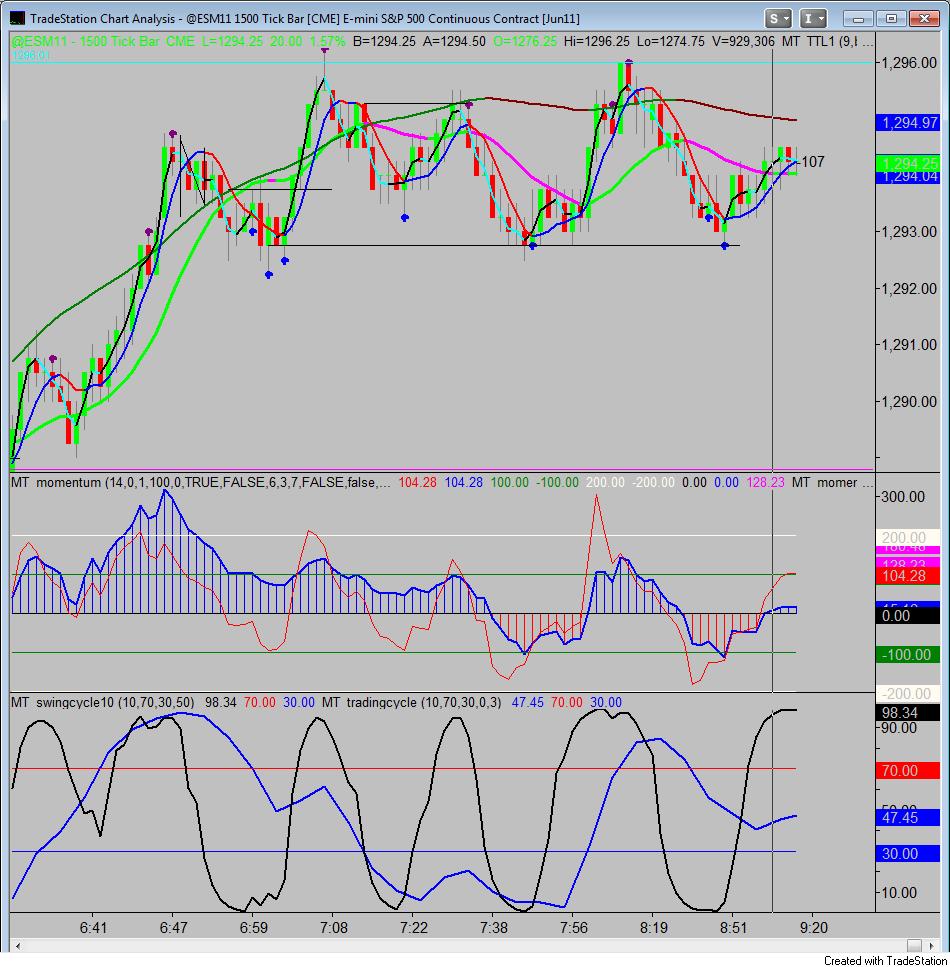Viewport: 950px width, 967px height.
Task: Open the I dropdown in title bar
Action: coord(813,19)
